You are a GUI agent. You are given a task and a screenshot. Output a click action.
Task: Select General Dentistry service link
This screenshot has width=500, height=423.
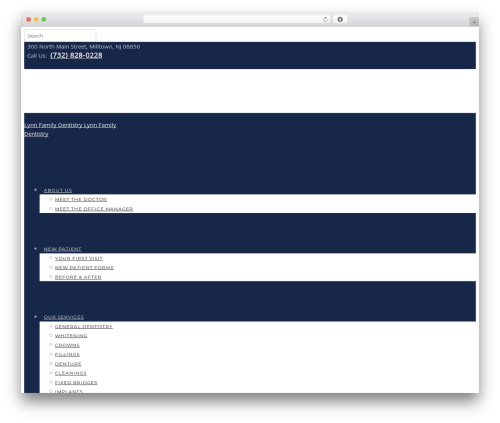point(84,326)
